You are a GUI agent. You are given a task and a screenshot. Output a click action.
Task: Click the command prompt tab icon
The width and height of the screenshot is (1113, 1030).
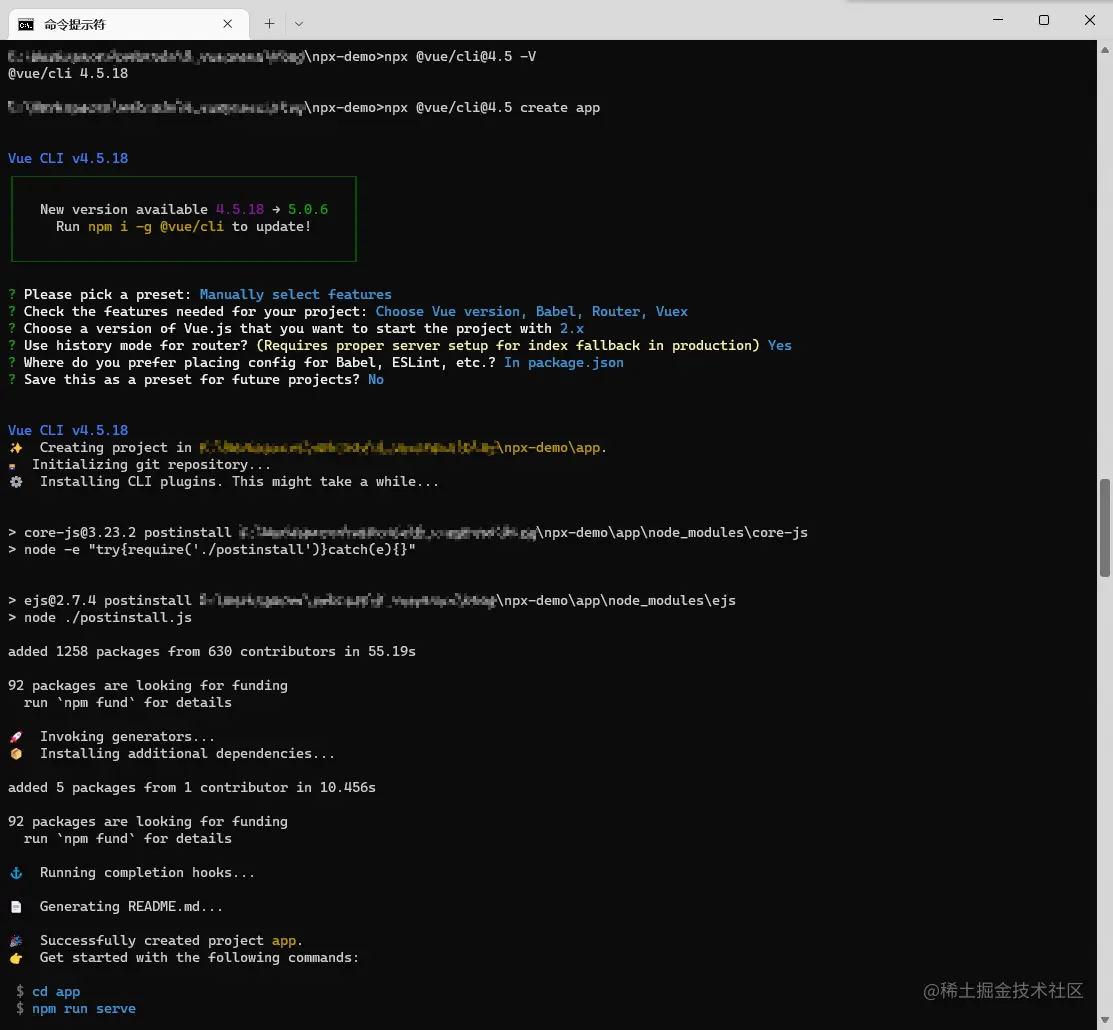[26, 25]
